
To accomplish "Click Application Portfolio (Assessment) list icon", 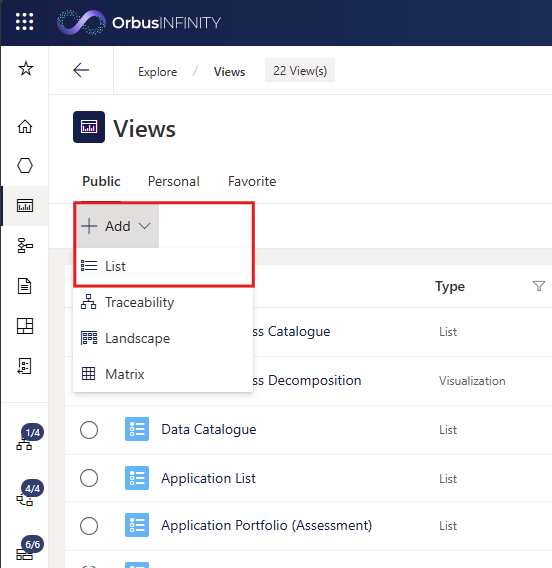I will pyautogui.click(x=137, y=525).
